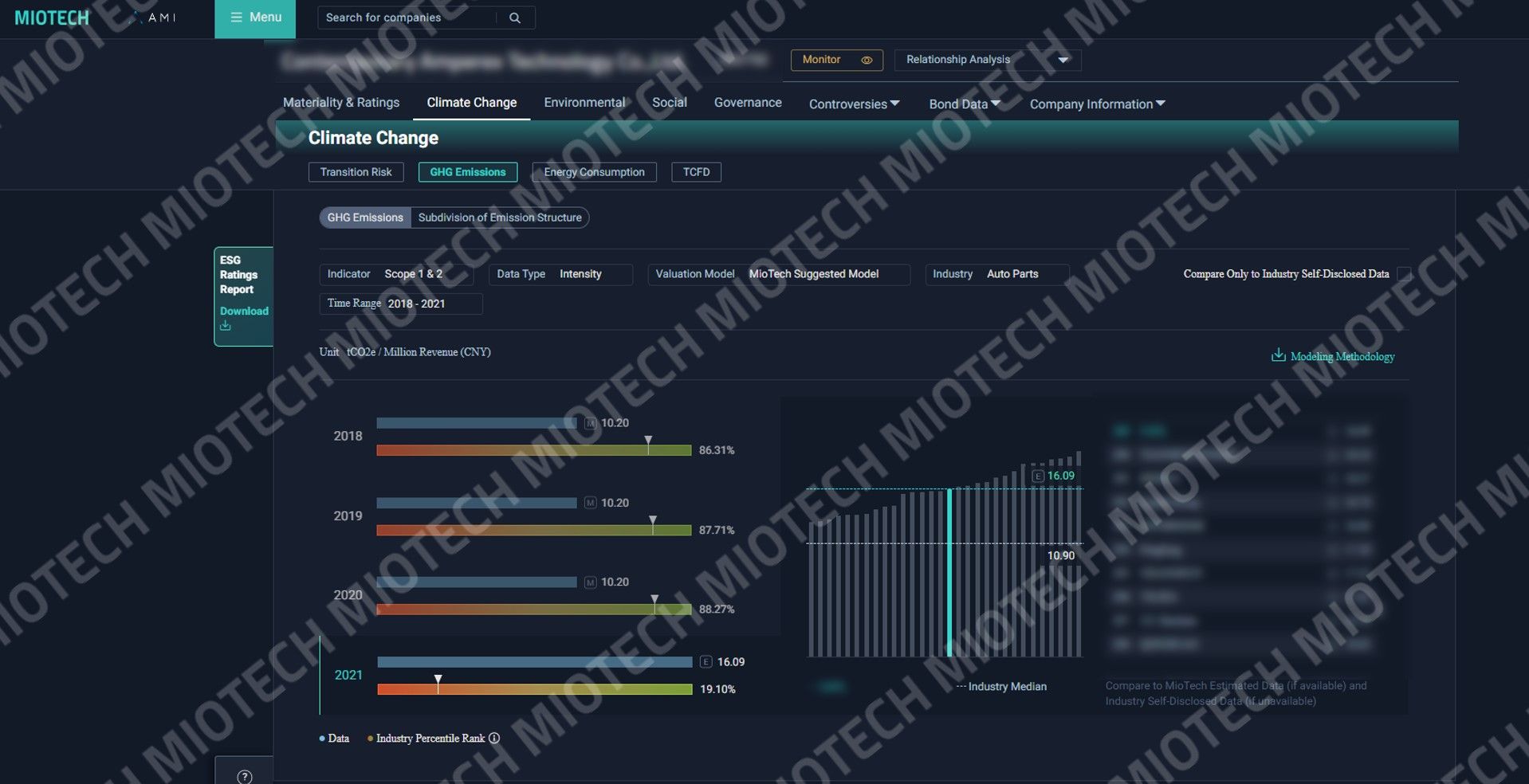This screenshot has height=784, width=1529.
Task: Click the ESG report download arrow icon
Action: (226, 326)
